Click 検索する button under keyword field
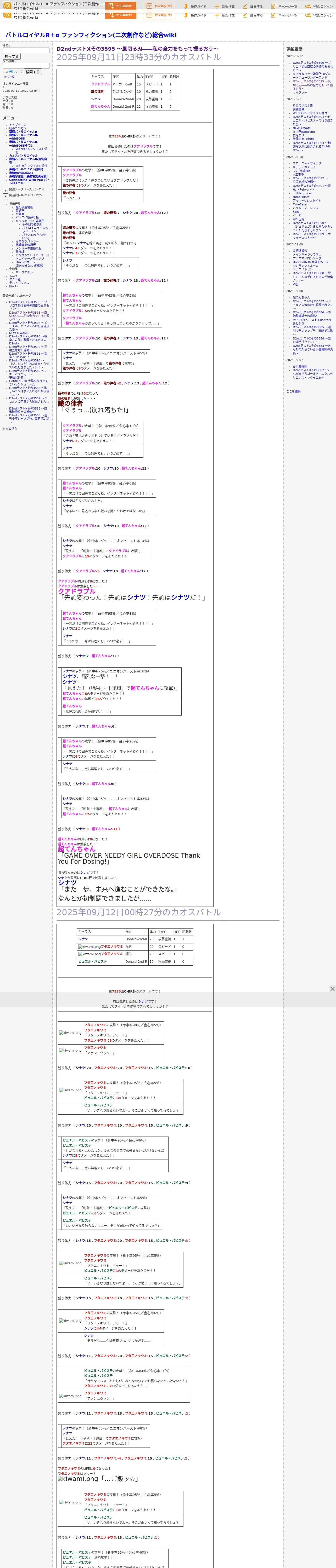The image size is (336, 1568). coord(12,57)
